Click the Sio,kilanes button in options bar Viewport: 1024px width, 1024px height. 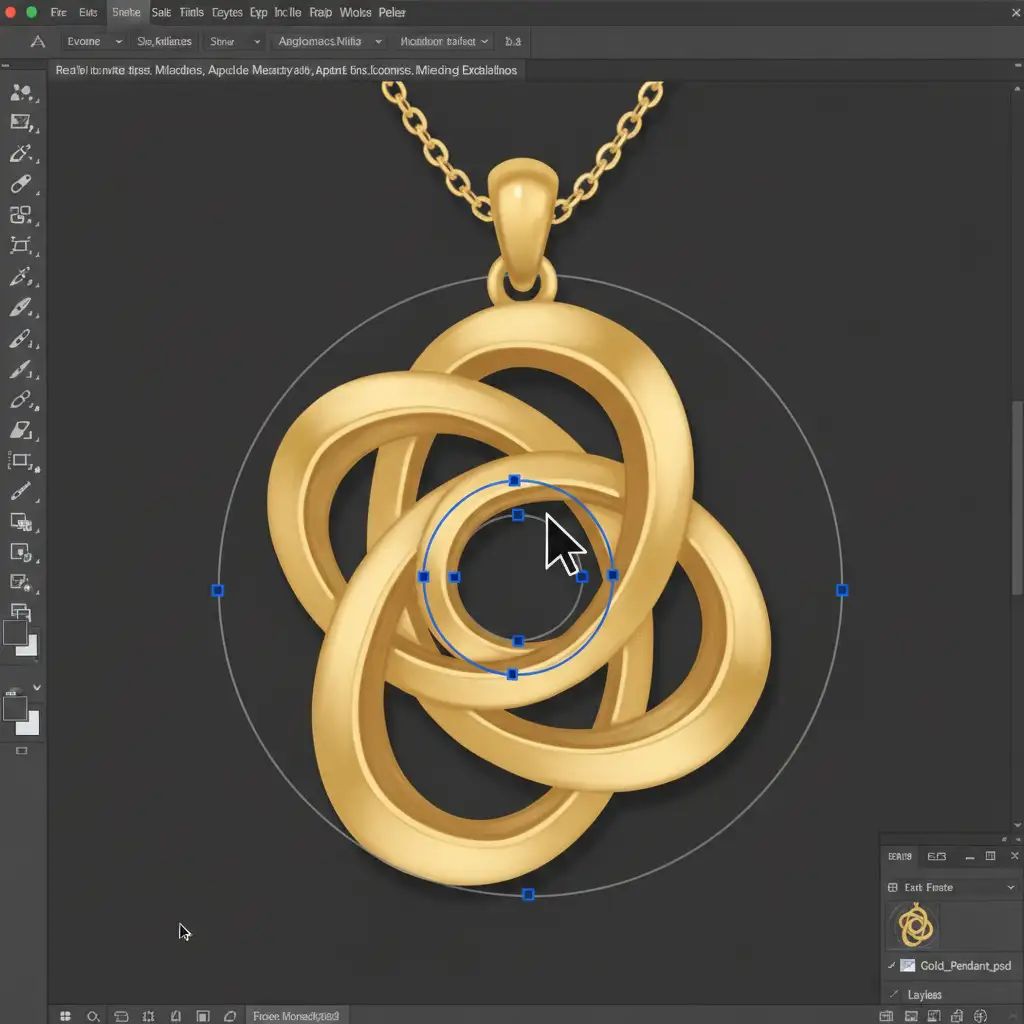[x=164, y=42]
